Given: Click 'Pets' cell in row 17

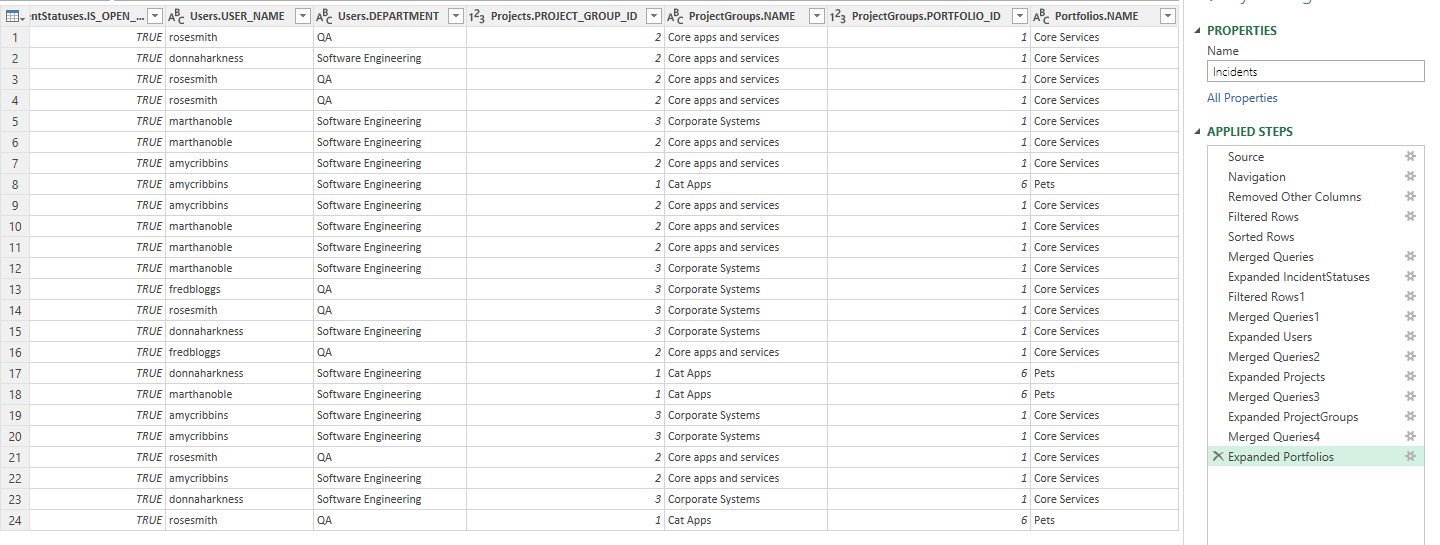Looking at the screenshot, I should [1104, 373].
